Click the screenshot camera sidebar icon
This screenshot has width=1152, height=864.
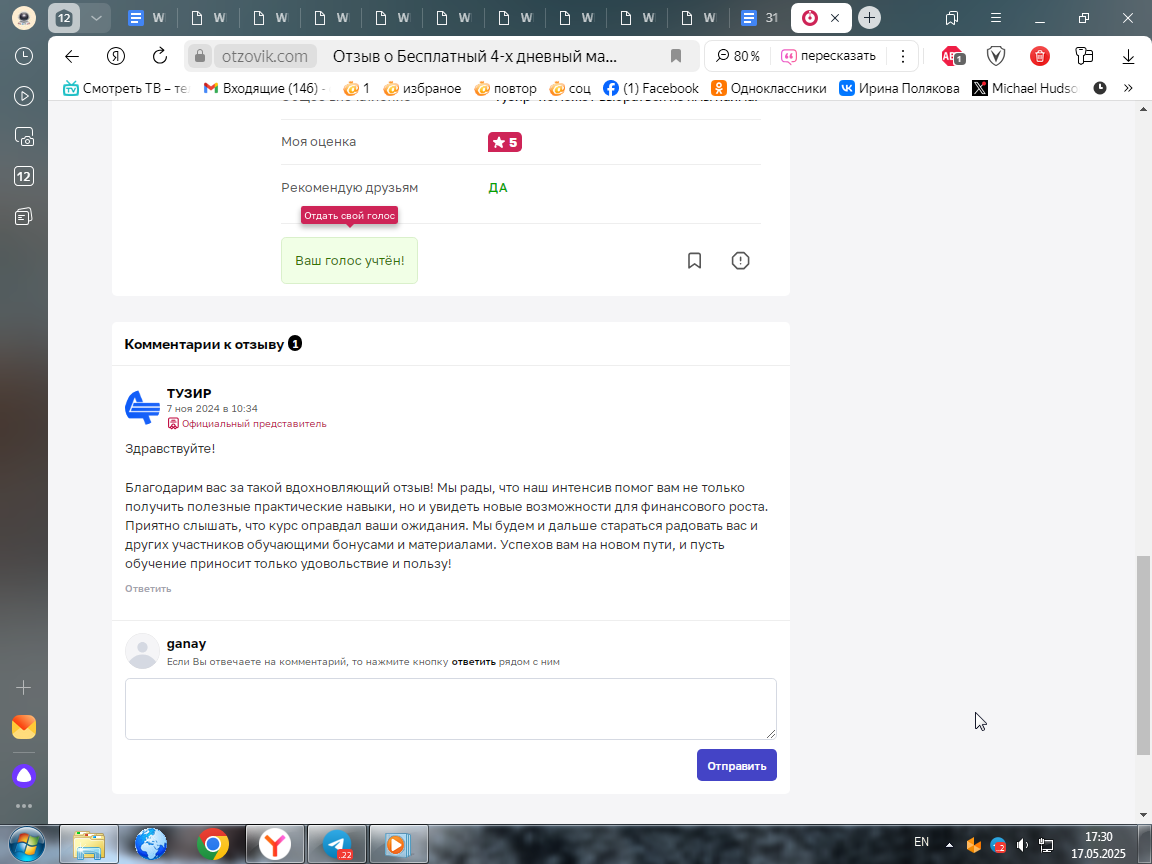[x=24, y=137]
